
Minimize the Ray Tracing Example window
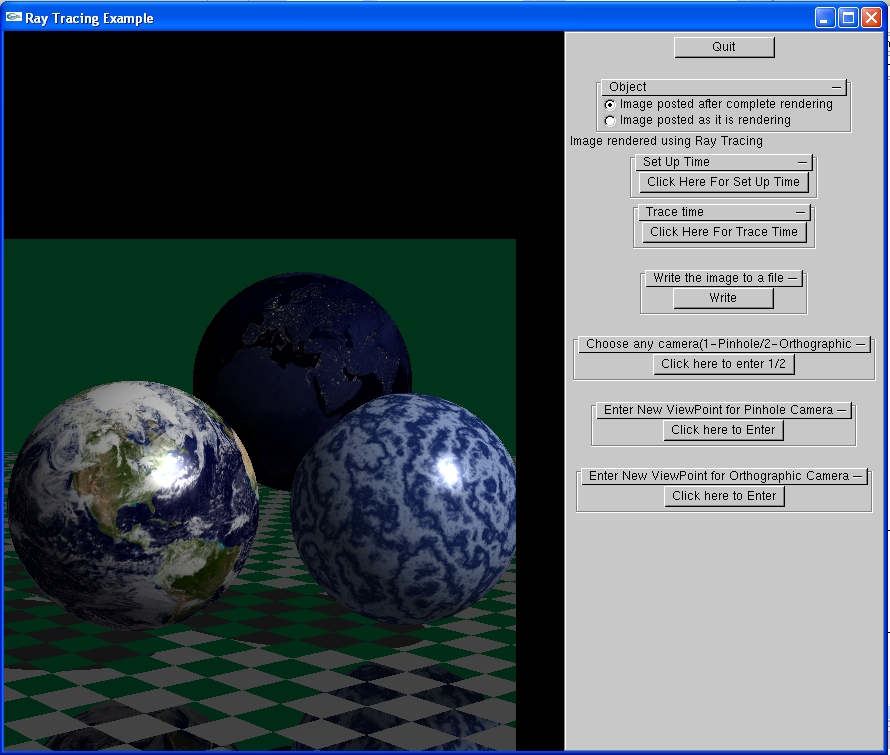click(825, 18)
